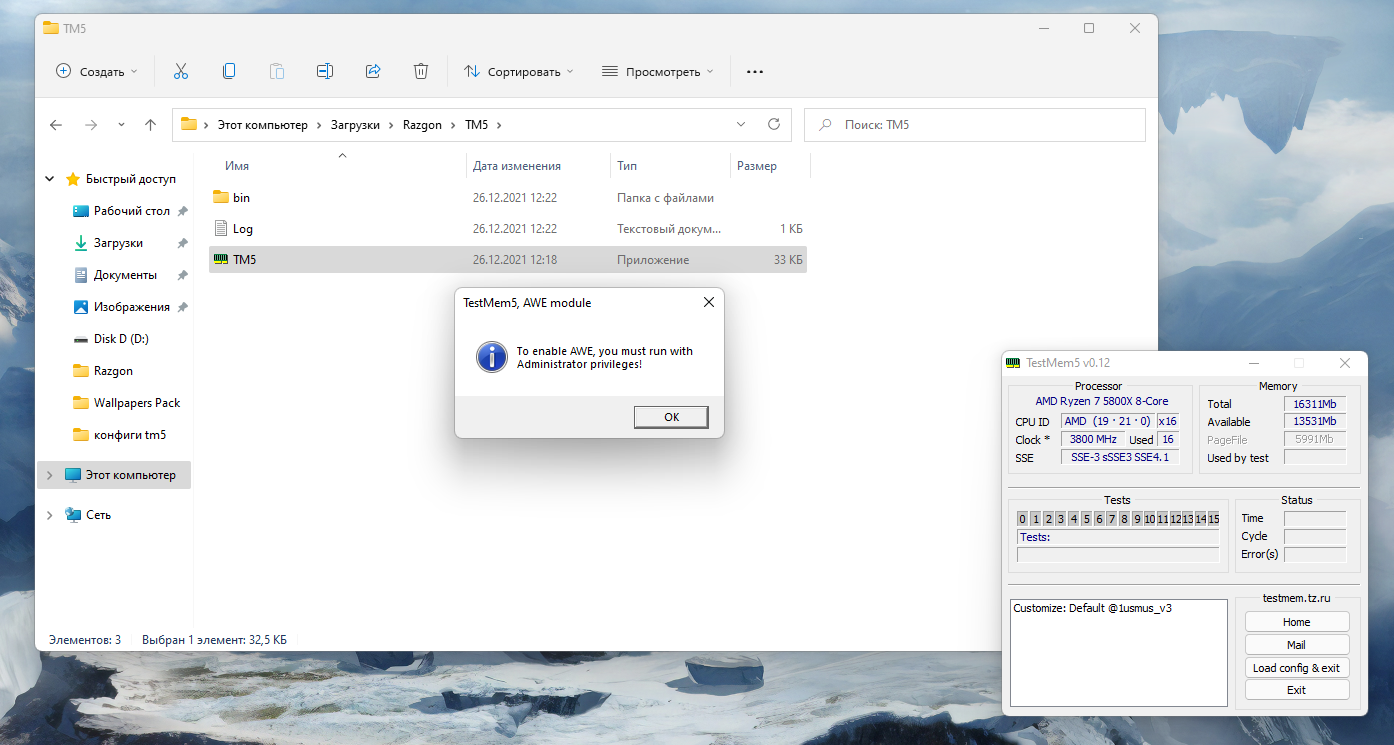Open Disk D (D:) in the sidebar
Viewport: 1394px width, 745px height.
(121, 339)
